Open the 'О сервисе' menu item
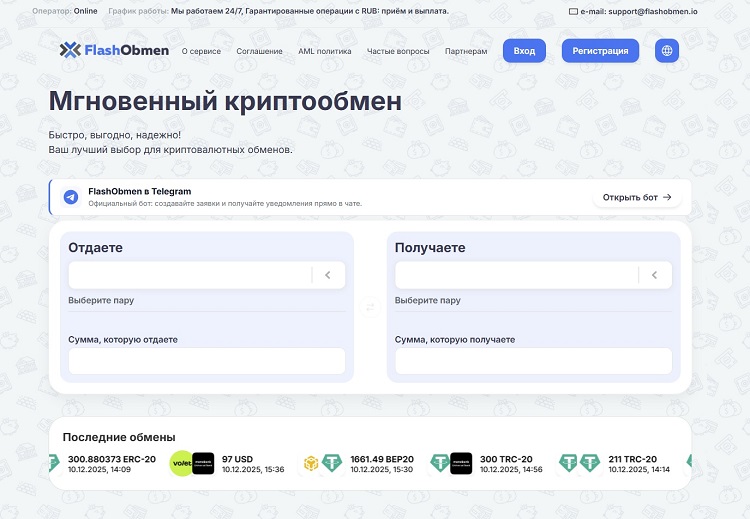 click(203, 51)
